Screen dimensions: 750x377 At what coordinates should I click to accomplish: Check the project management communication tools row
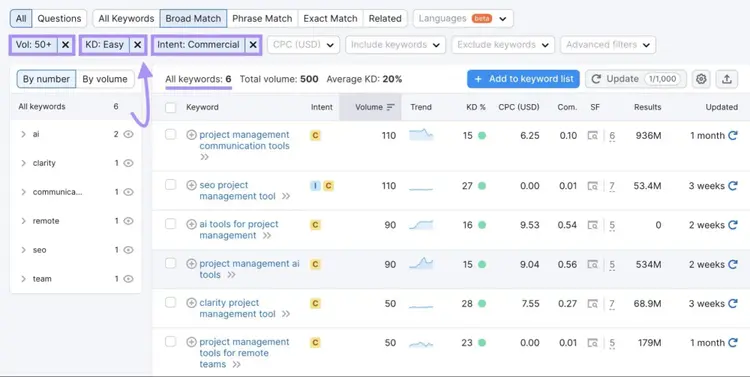170,134
